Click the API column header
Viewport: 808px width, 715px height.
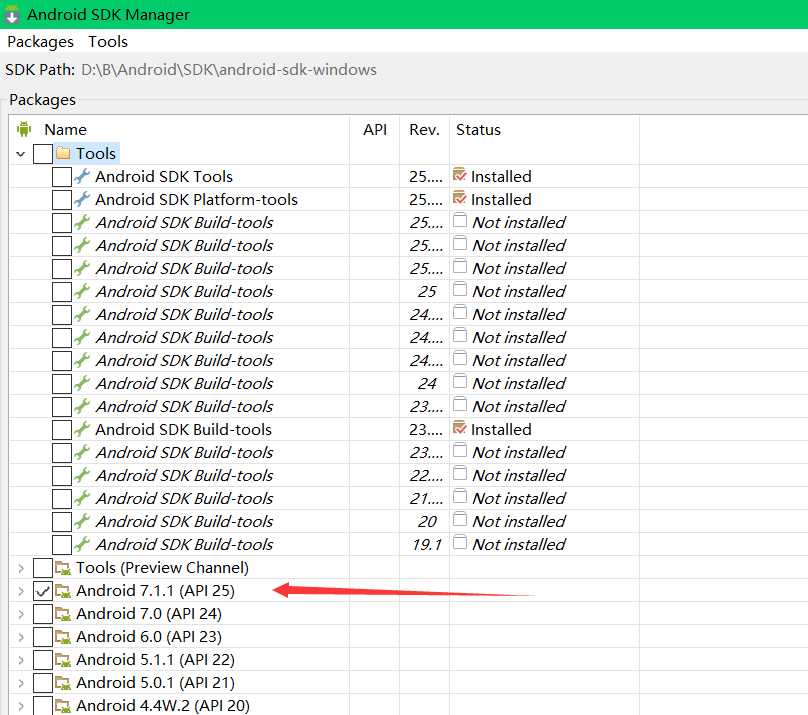(x=375, y=129)
